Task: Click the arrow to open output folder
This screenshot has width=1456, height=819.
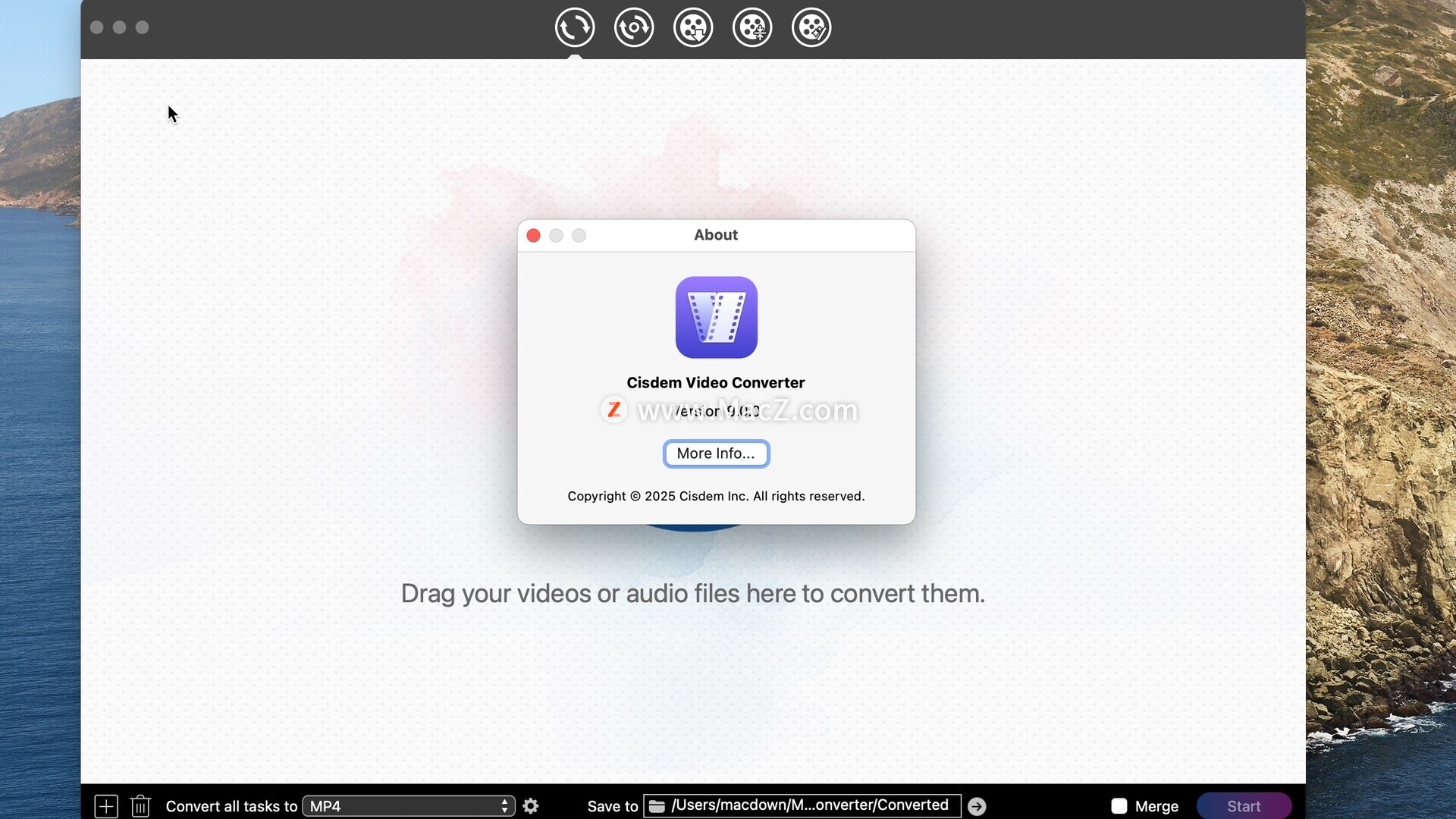Action: click(977, 806)
